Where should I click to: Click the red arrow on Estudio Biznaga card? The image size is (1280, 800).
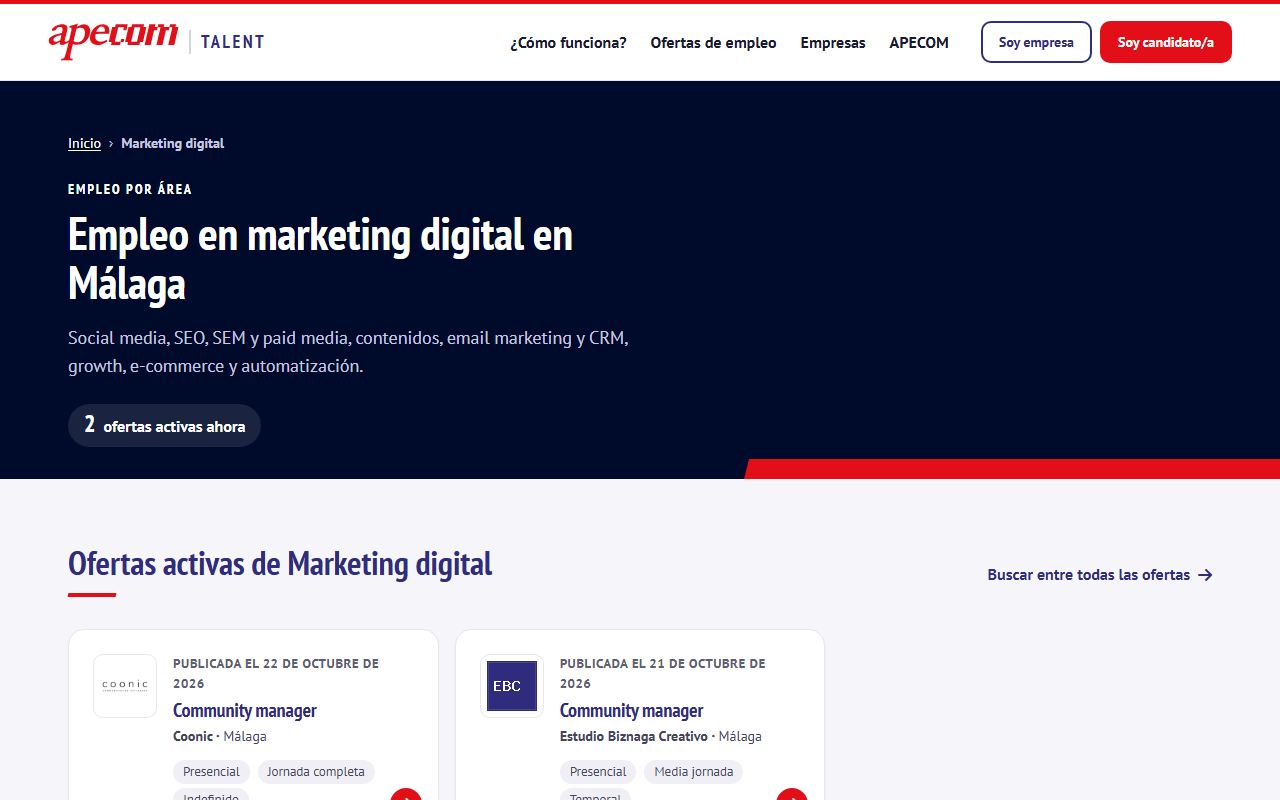coord(792,795)
